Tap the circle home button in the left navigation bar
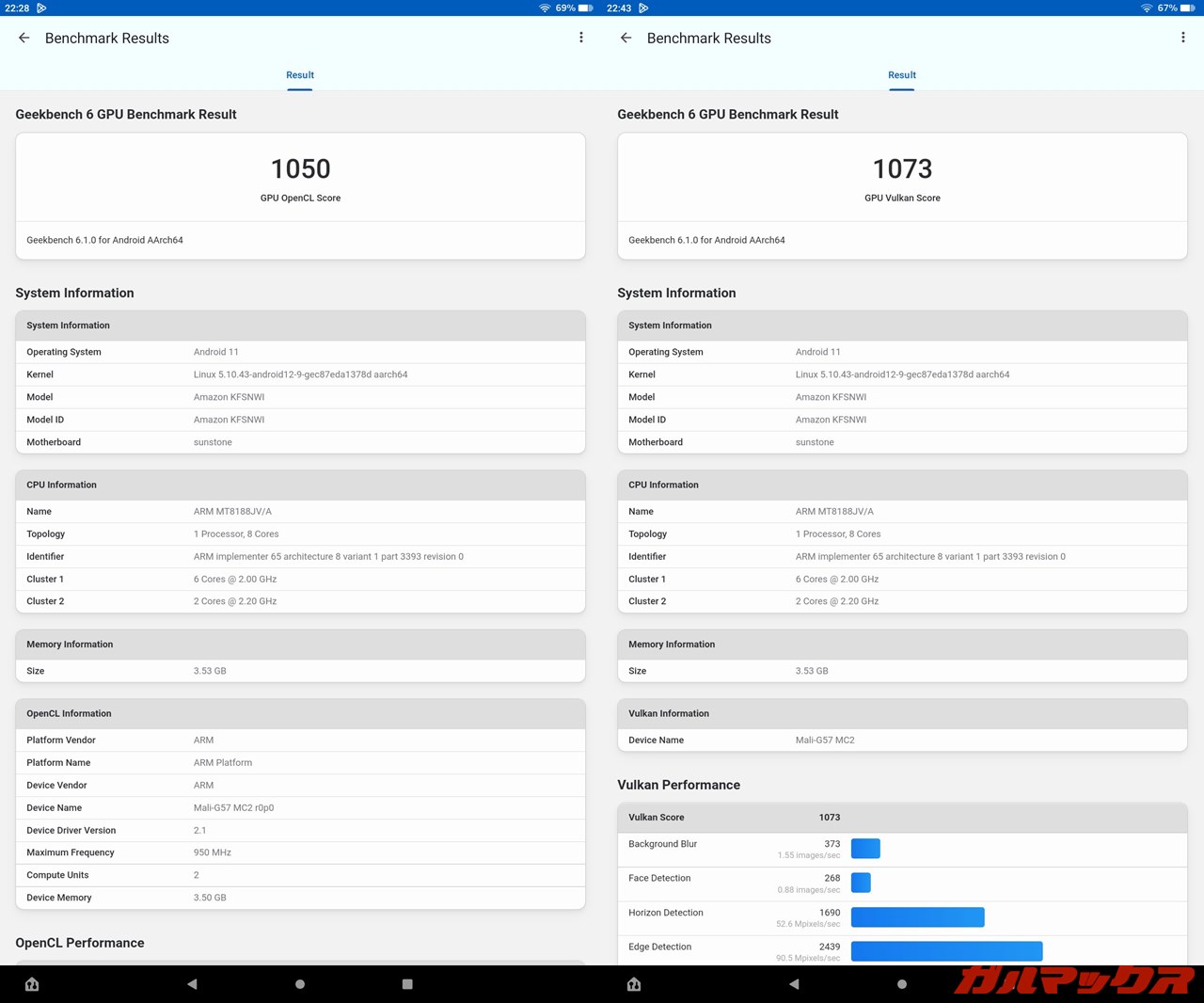The image size is (1204, 1003). coord(300,984)
